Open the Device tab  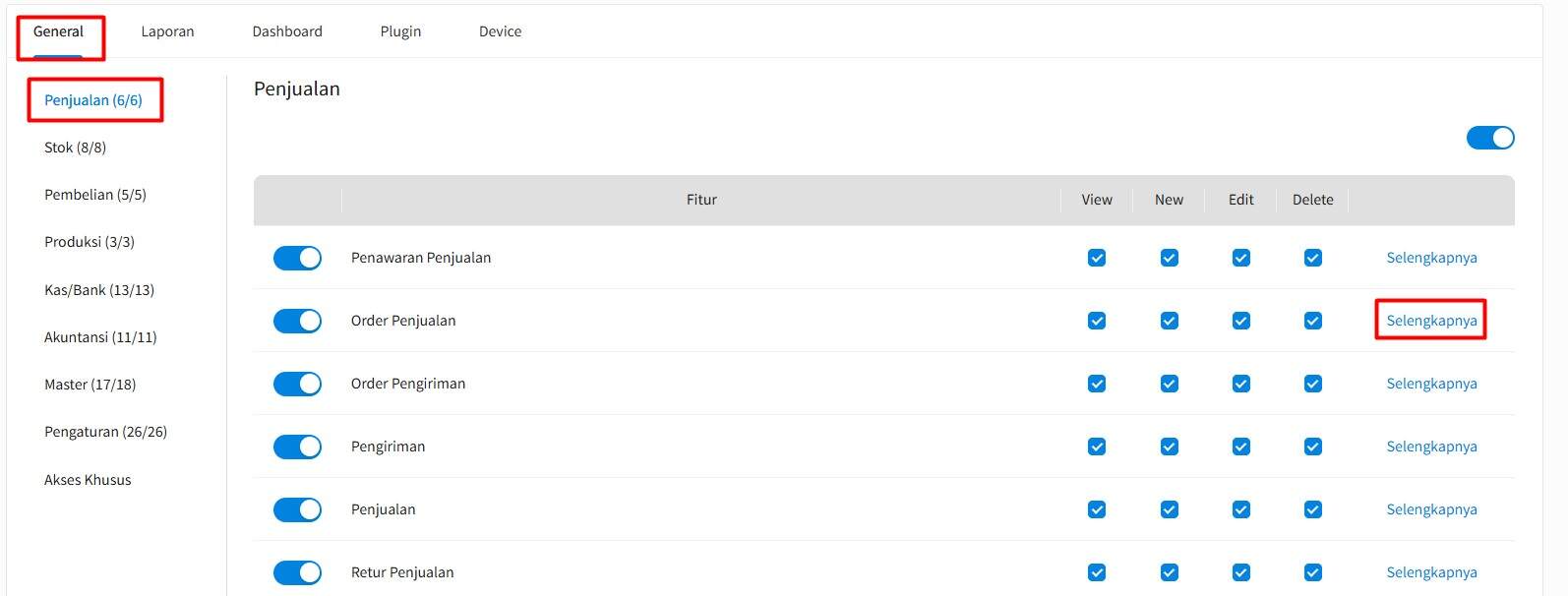point(500,30)
